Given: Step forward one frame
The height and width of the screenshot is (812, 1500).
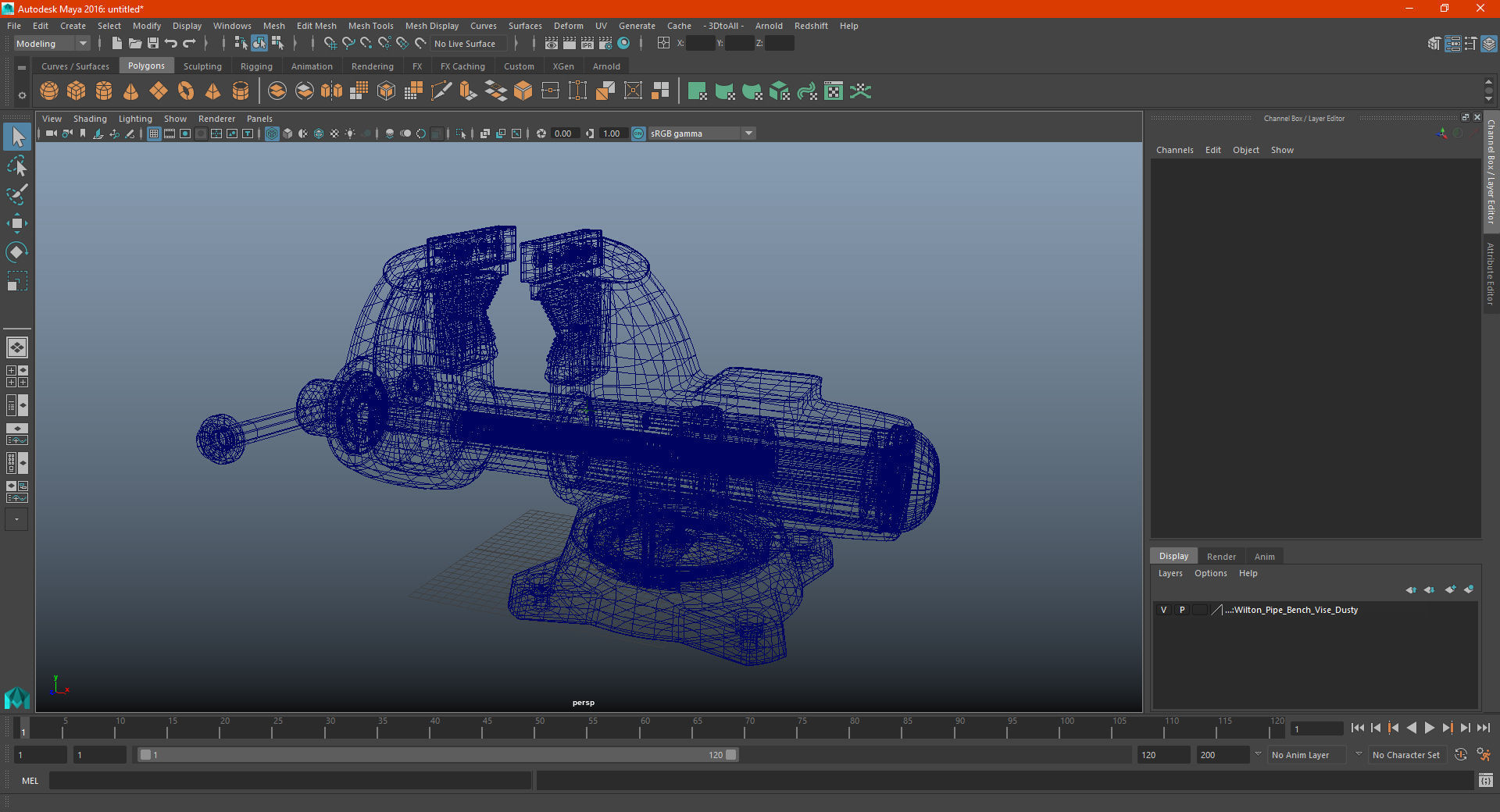Looking at the screenshot, I should (1465, 728).
